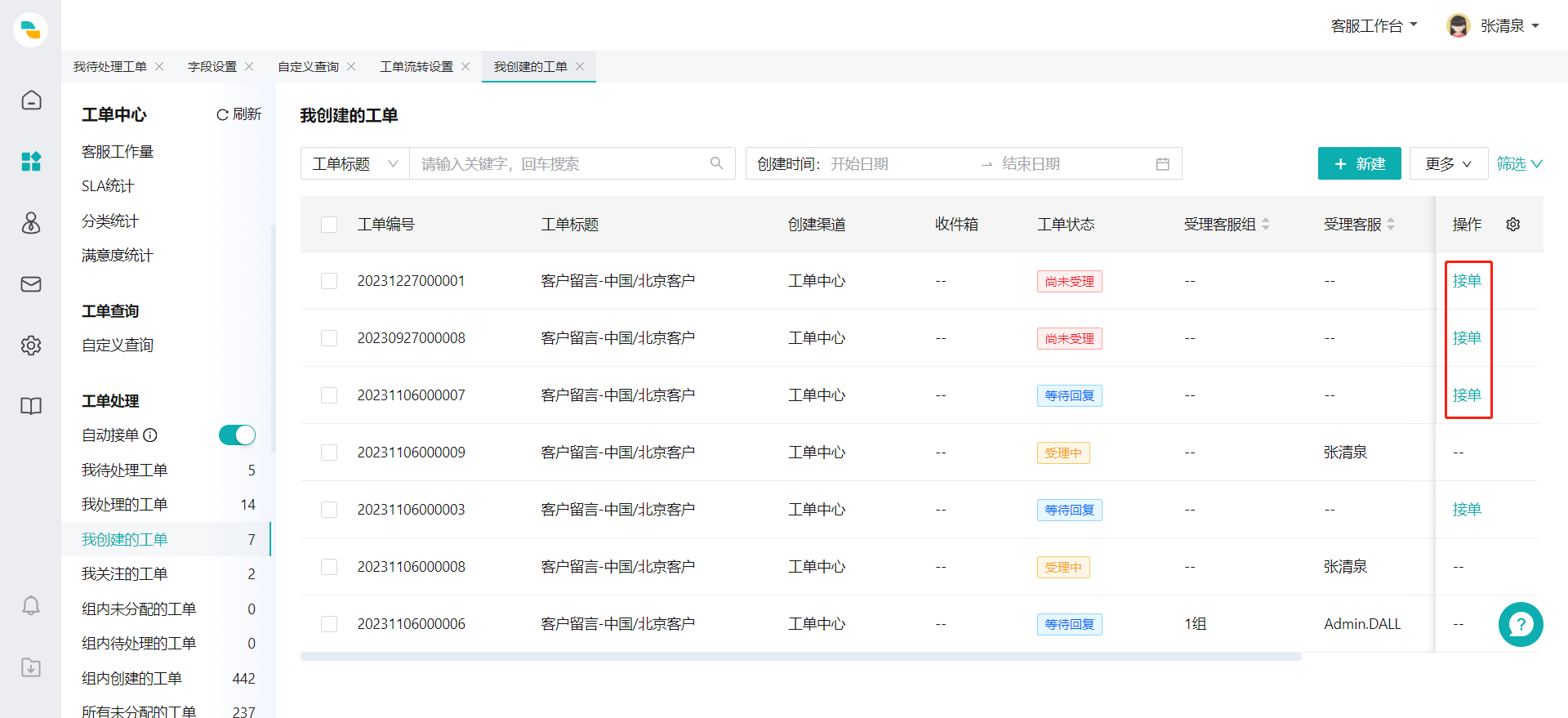Open the customer management people icon
Image resolution: width=1568 pixels, height=718 pixels.
pyautogui.click(x=31, y=222)
